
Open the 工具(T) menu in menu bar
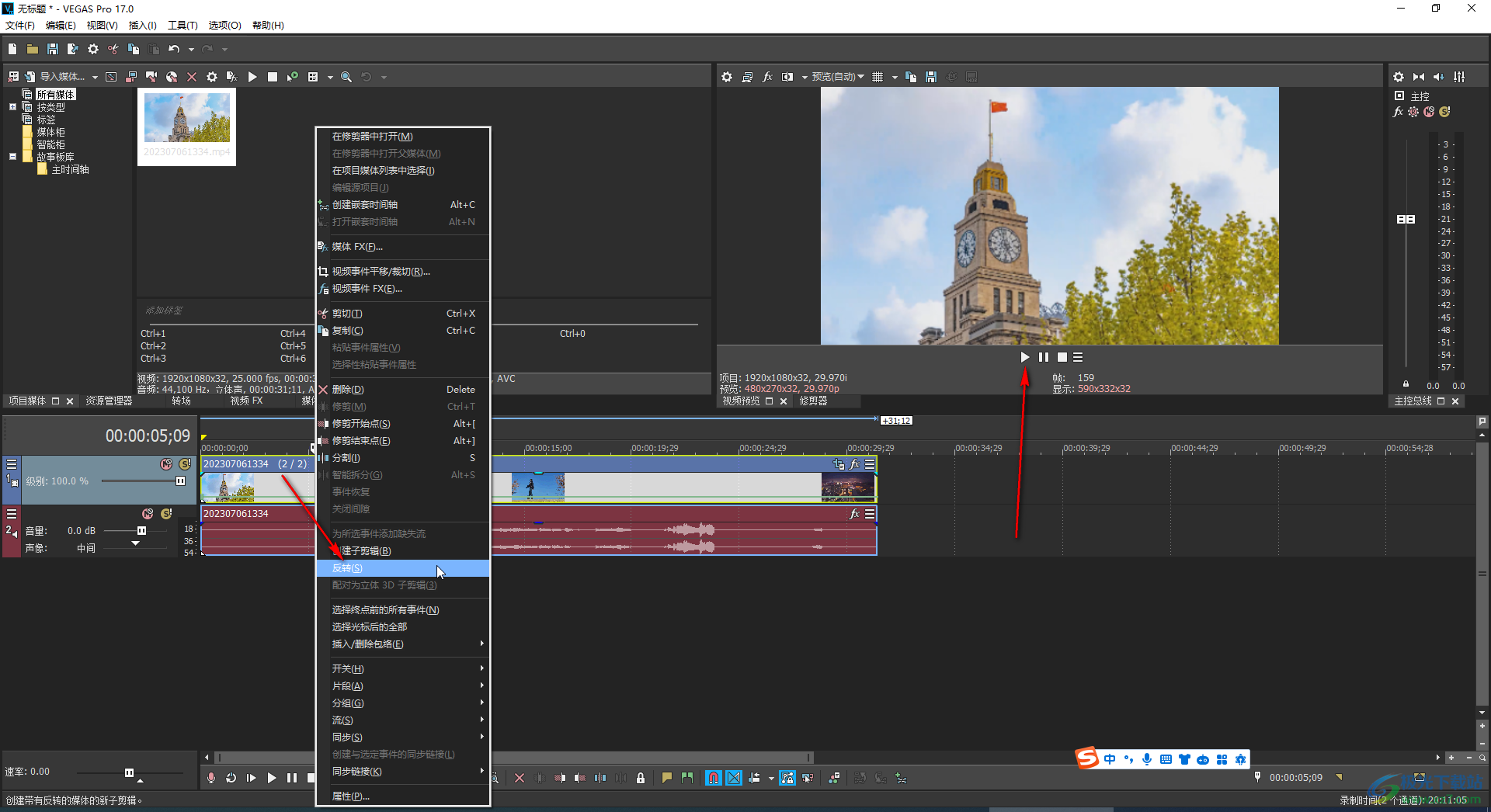[x=182, y=25]
